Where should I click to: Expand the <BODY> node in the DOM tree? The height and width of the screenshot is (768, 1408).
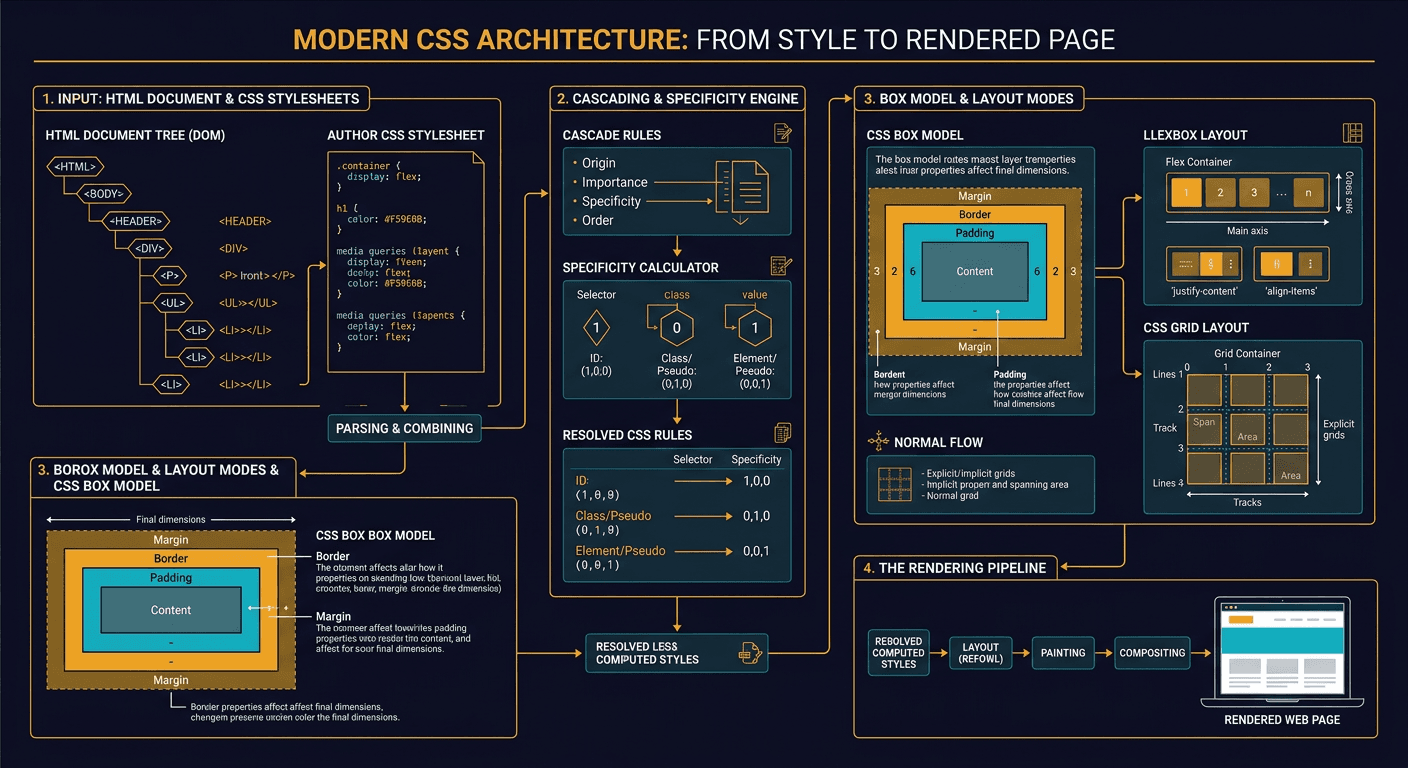[x=104, y=193]
